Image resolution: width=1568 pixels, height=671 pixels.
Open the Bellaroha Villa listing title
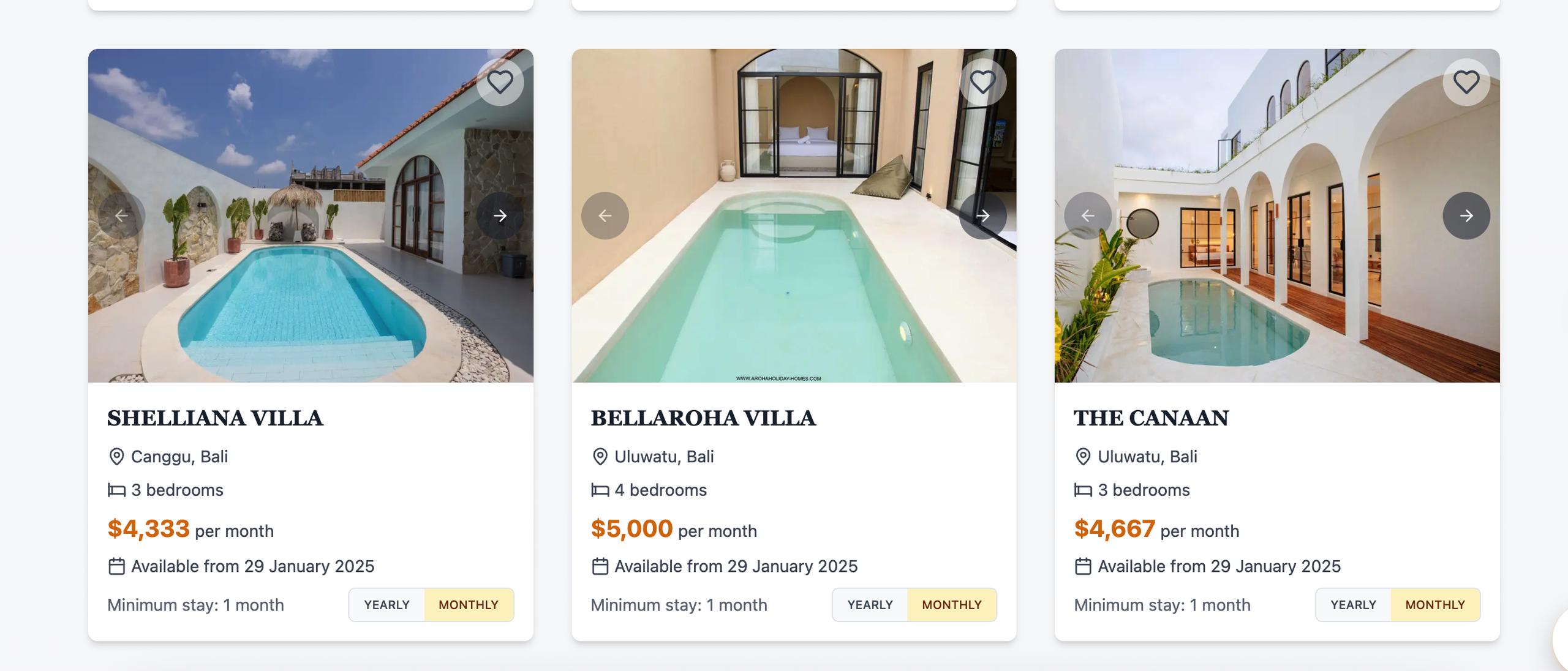[703, 418]
